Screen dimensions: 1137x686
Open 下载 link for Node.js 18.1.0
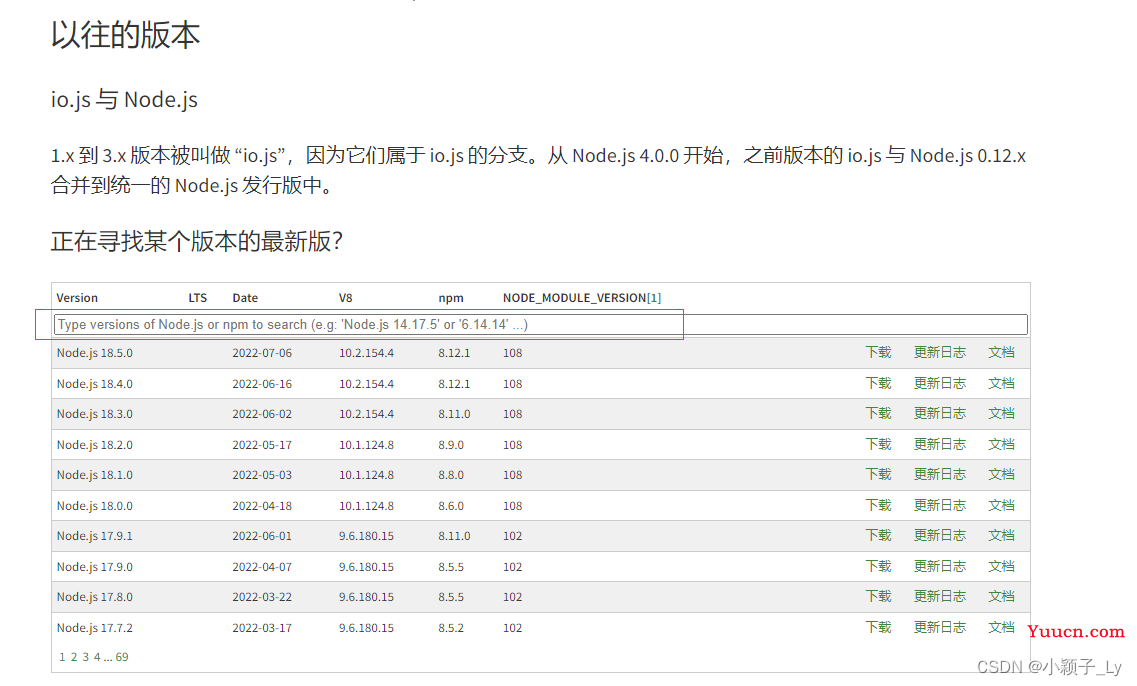coord(878,474)
